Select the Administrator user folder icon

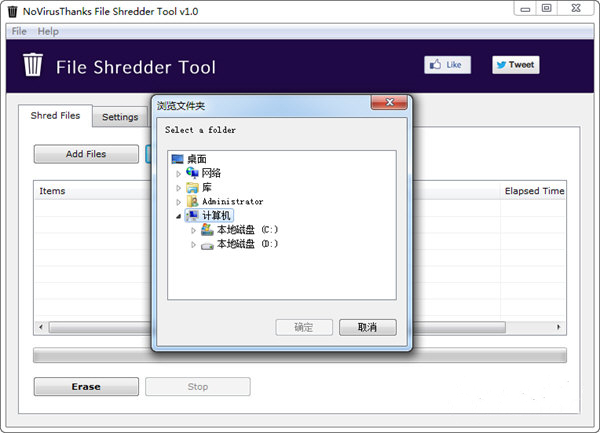click(x=193, y=201)
